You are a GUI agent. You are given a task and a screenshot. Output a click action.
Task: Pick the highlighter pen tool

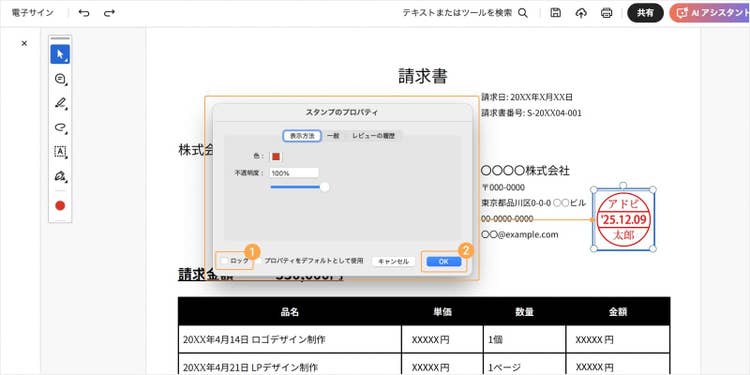point(60,103)
